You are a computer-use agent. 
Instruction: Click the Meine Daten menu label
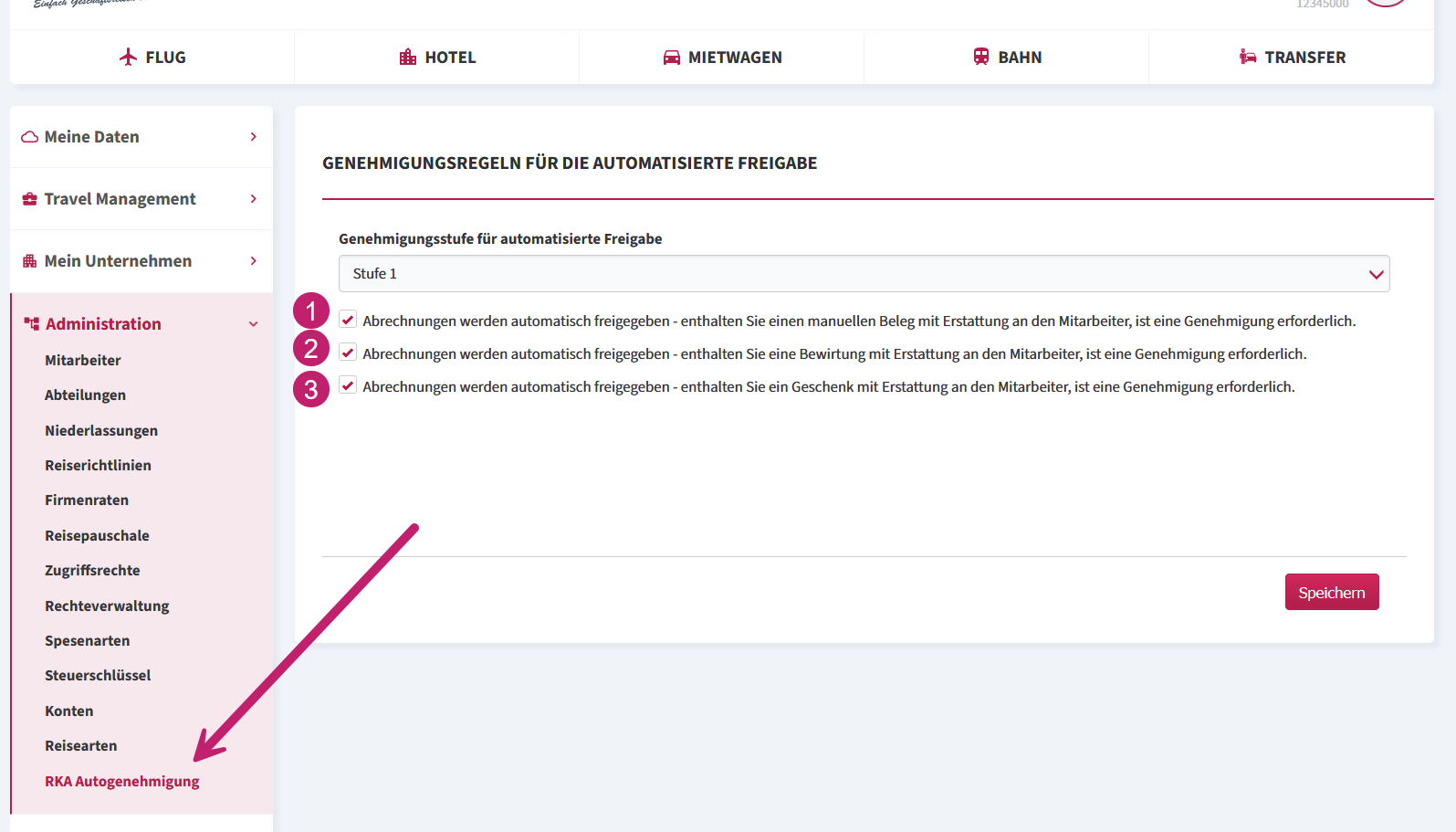[x=92, y=137]
